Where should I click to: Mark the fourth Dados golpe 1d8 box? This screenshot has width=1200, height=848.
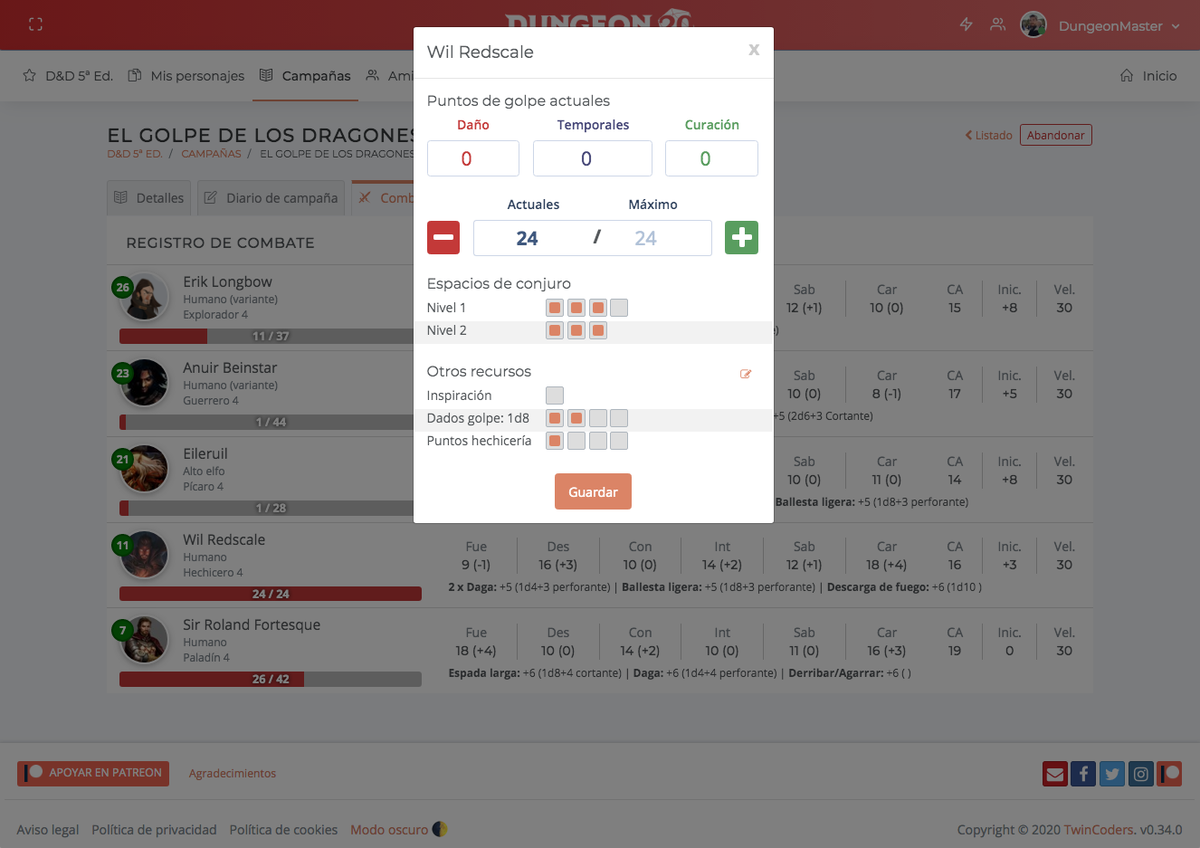[x=619, y=418]
